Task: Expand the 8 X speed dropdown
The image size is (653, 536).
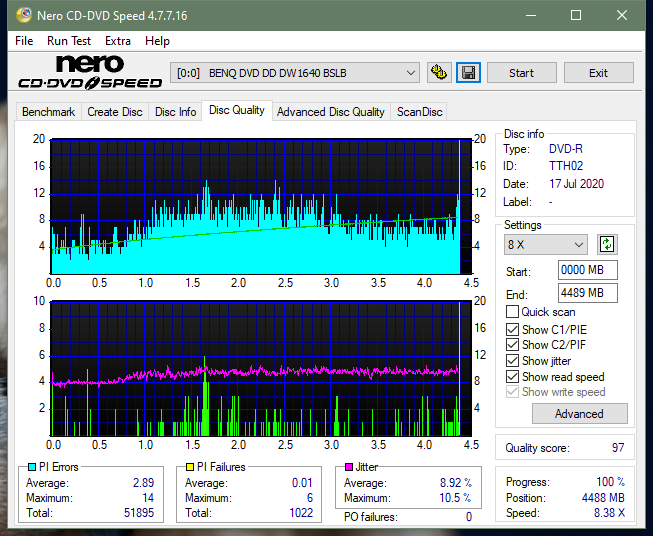Action: tap(545, 244)
